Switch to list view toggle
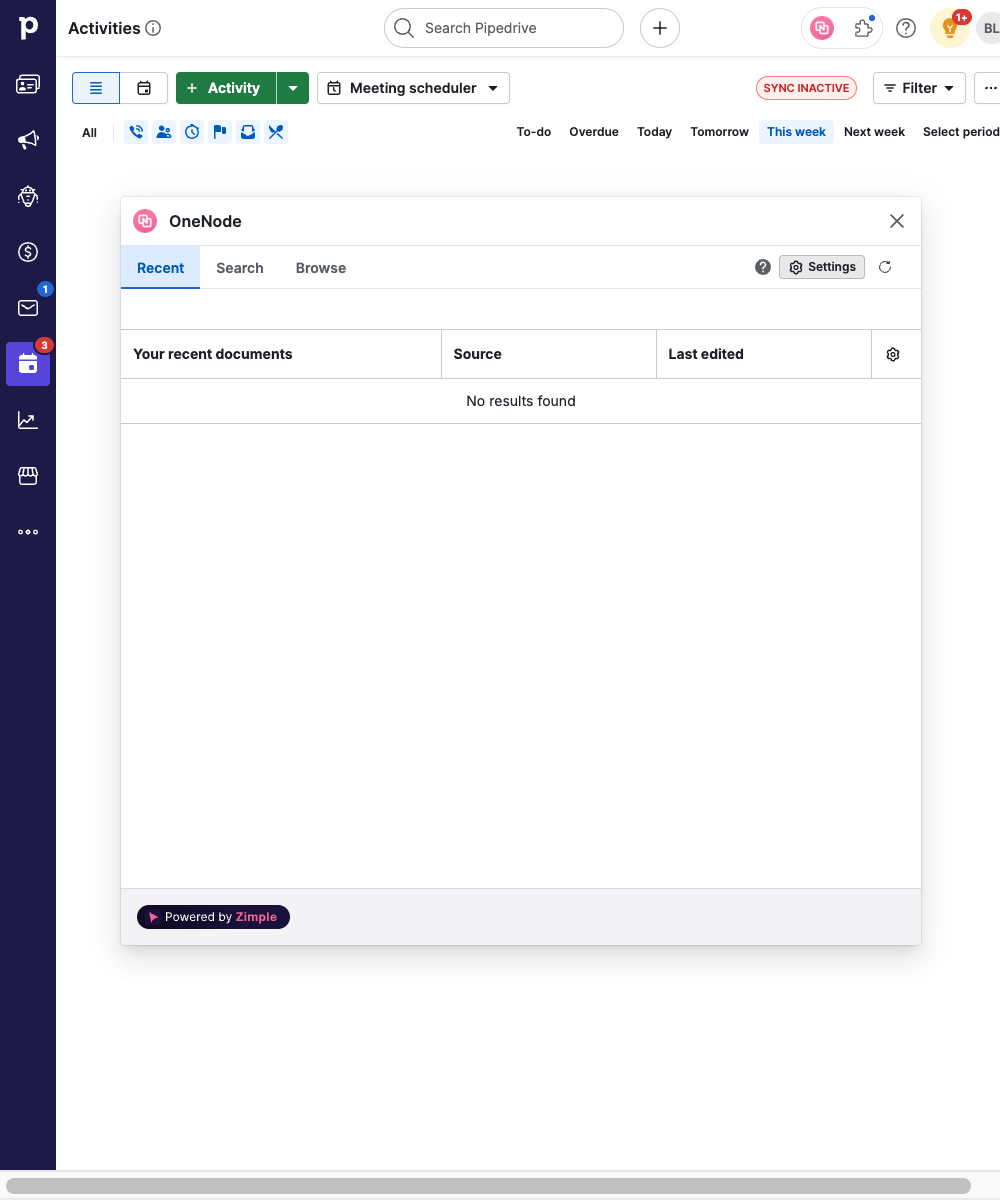Image resolution: width=1000 pixels, height=1200 pixels. click(96, 88)
